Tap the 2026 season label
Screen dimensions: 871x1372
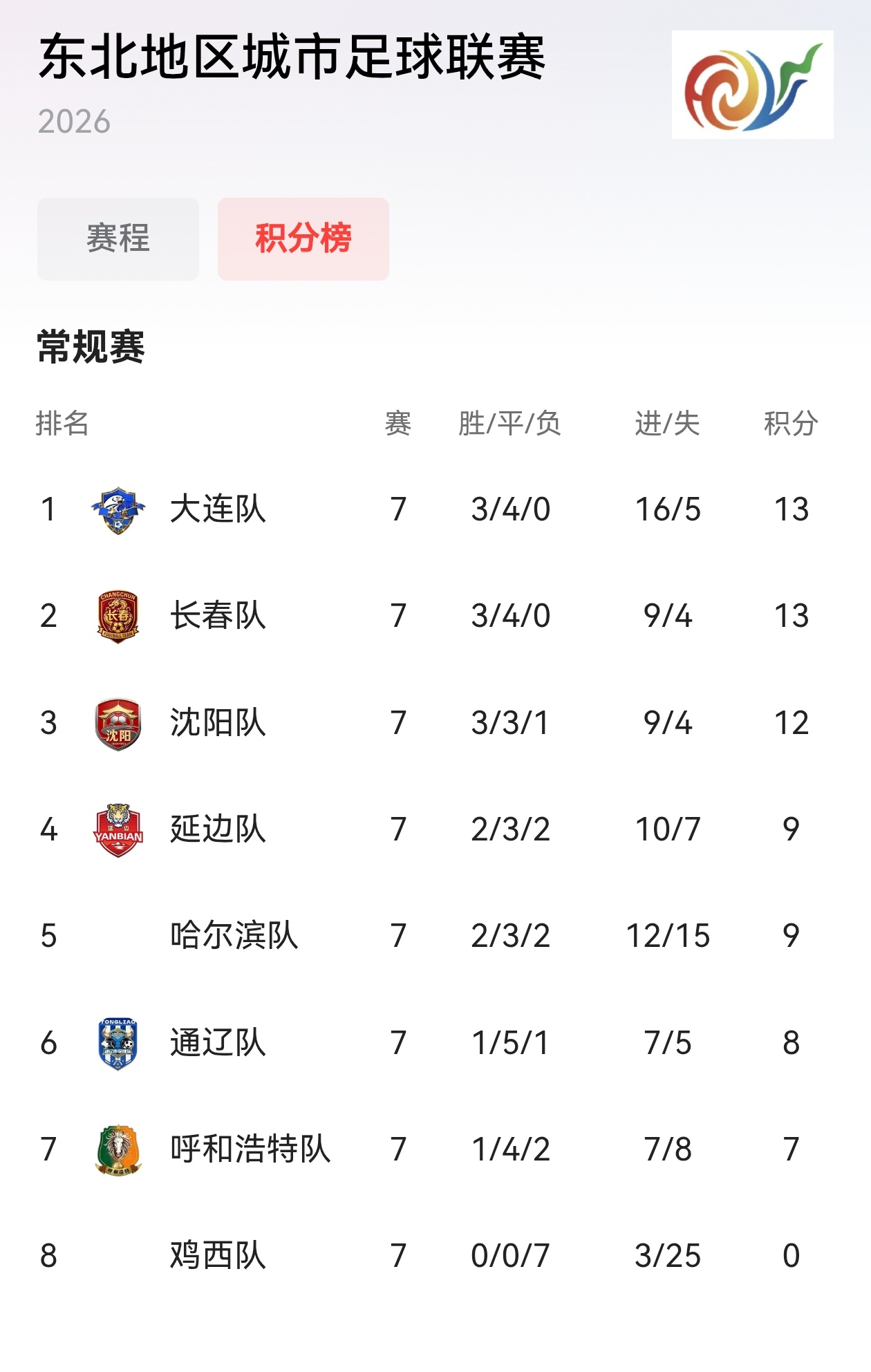click(74, 122)
